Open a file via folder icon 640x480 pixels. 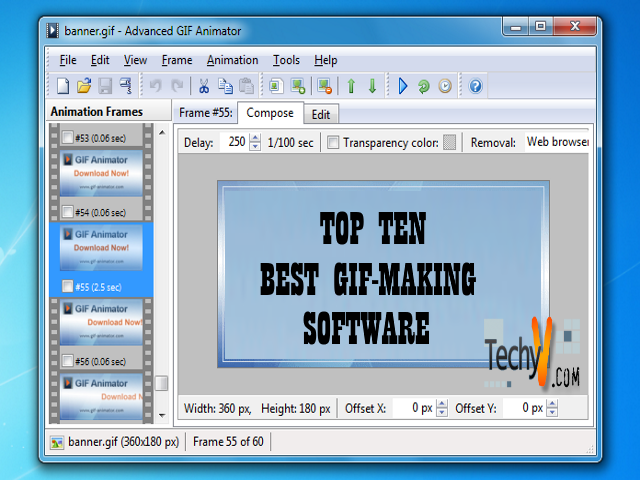pyautogui.click(x=84, y=86)
